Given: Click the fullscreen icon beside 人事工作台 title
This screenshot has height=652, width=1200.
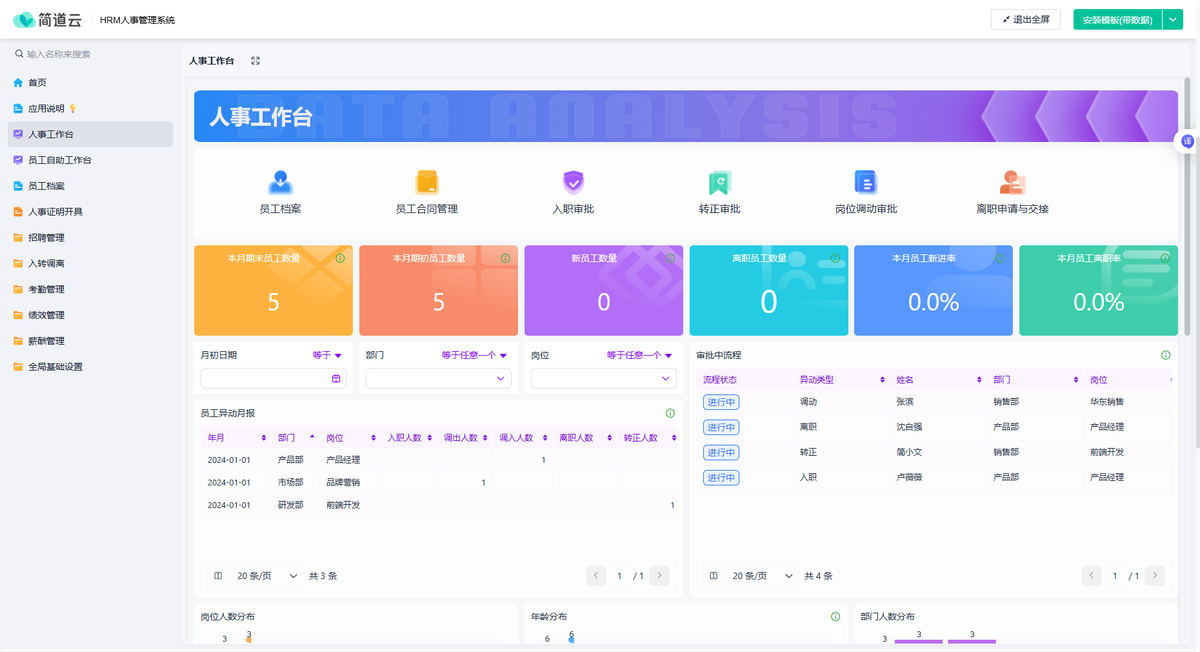Looking at the screenshot, I should [x=256, y=61].
